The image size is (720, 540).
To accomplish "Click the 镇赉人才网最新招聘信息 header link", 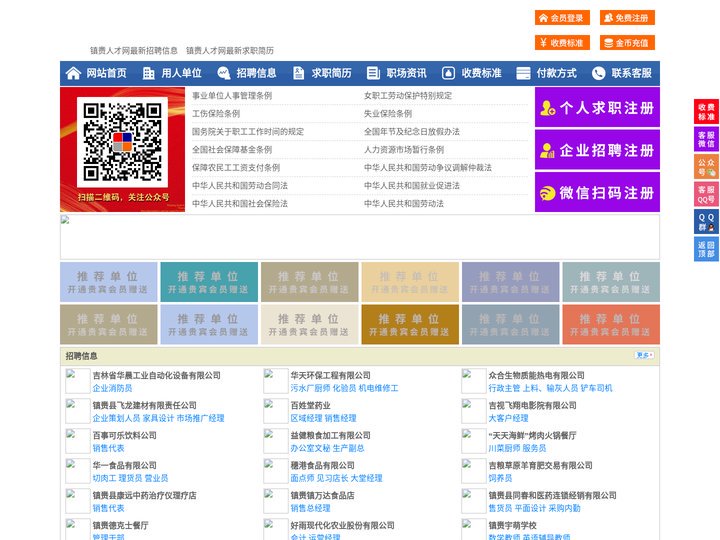I will (x=134, y=51).
